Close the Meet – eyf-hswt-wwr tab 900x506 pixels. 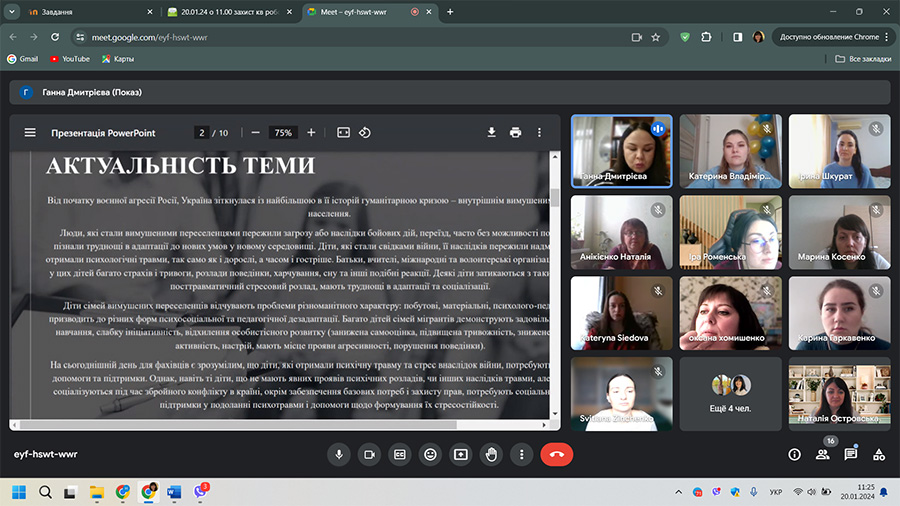coord(429,12)
